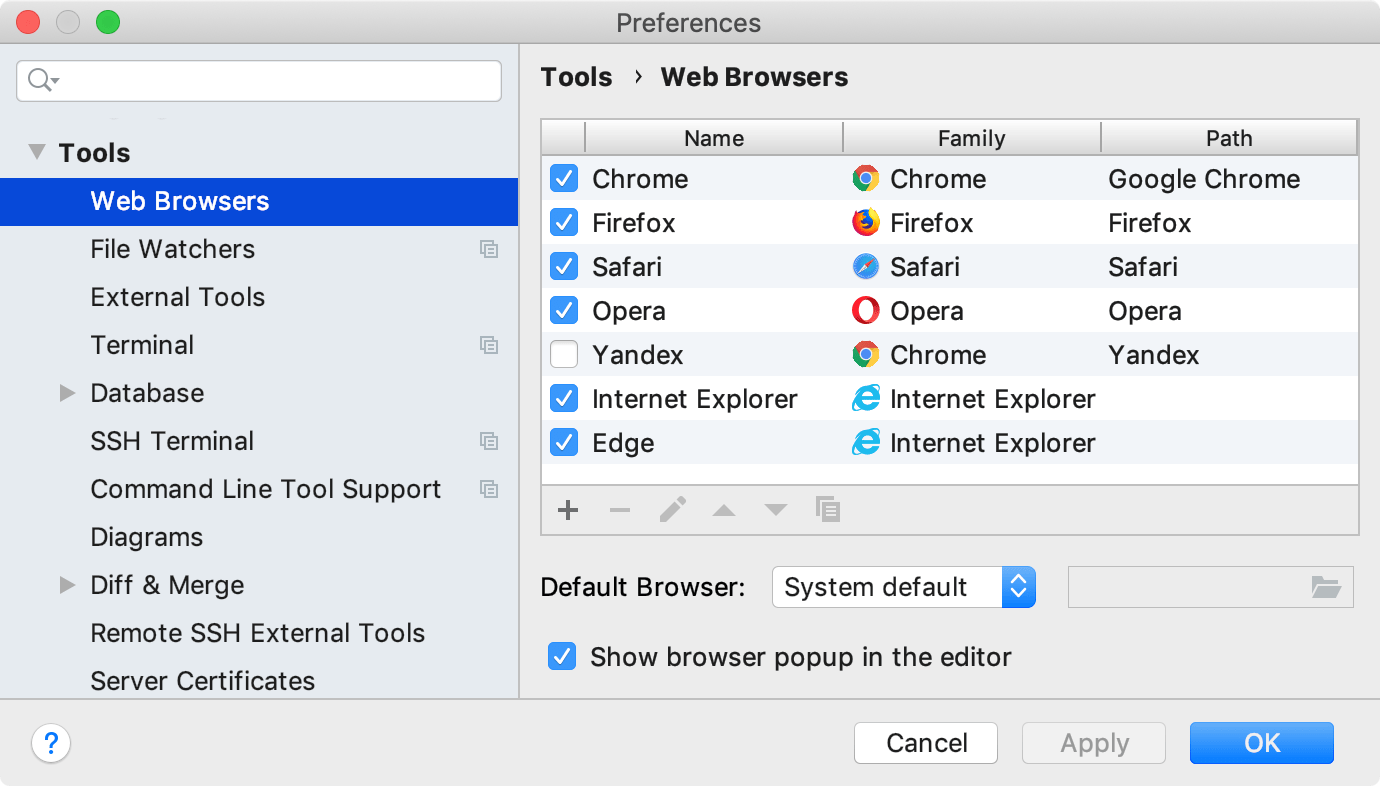Click the Remove browser minus icon

tap(620, 510)
